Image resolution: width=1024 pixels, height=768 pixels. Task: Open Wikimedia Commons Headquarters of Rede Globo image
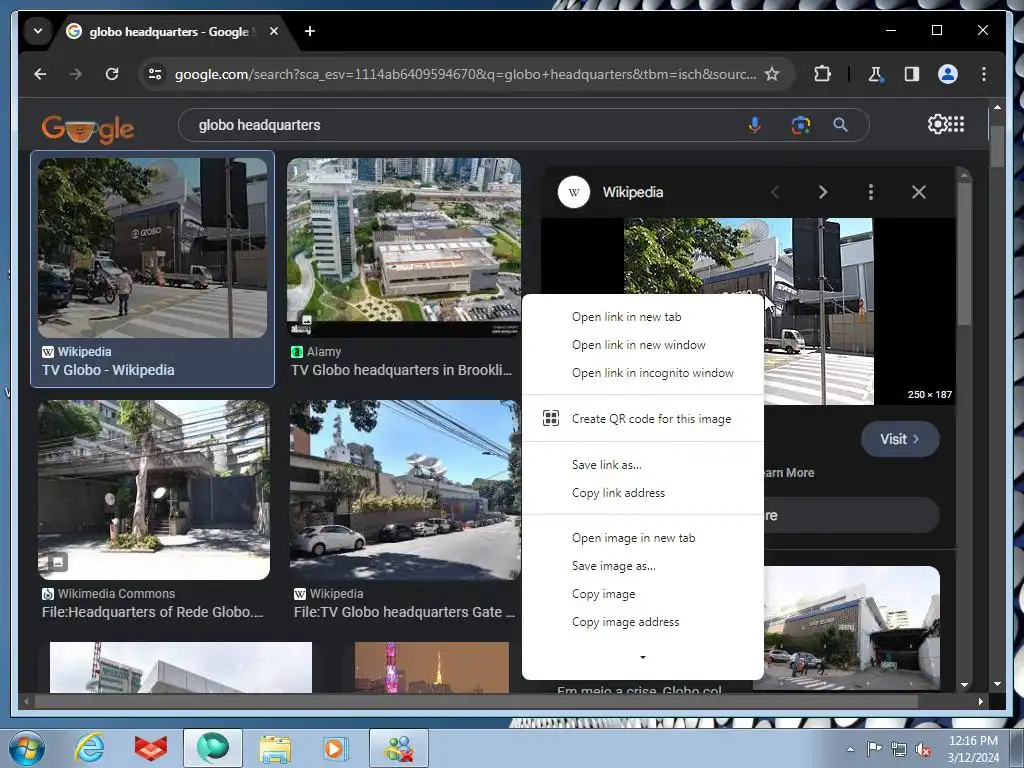(x=153, y=490)
